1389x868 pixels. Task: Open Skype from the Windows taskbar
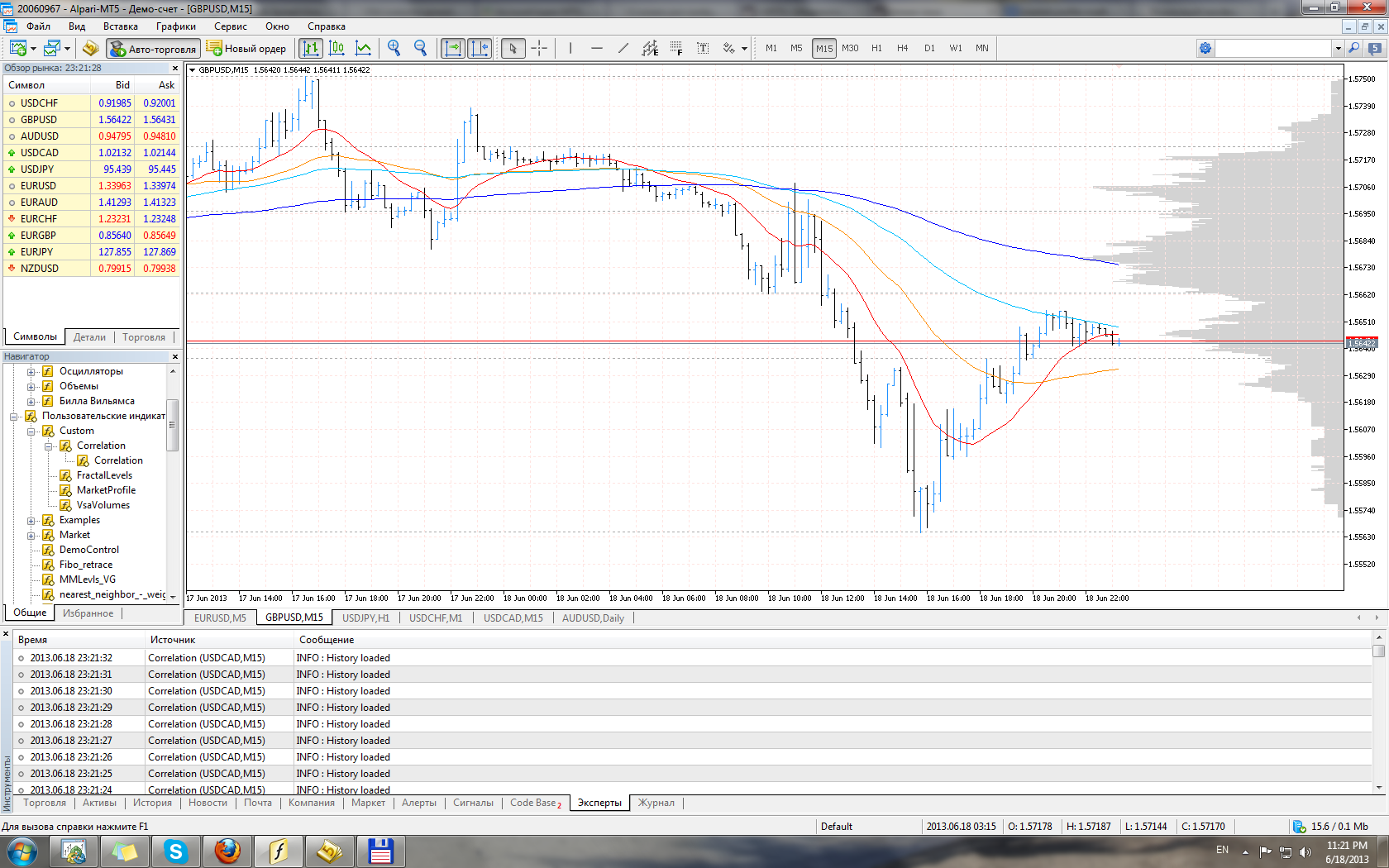coord(176,851)
